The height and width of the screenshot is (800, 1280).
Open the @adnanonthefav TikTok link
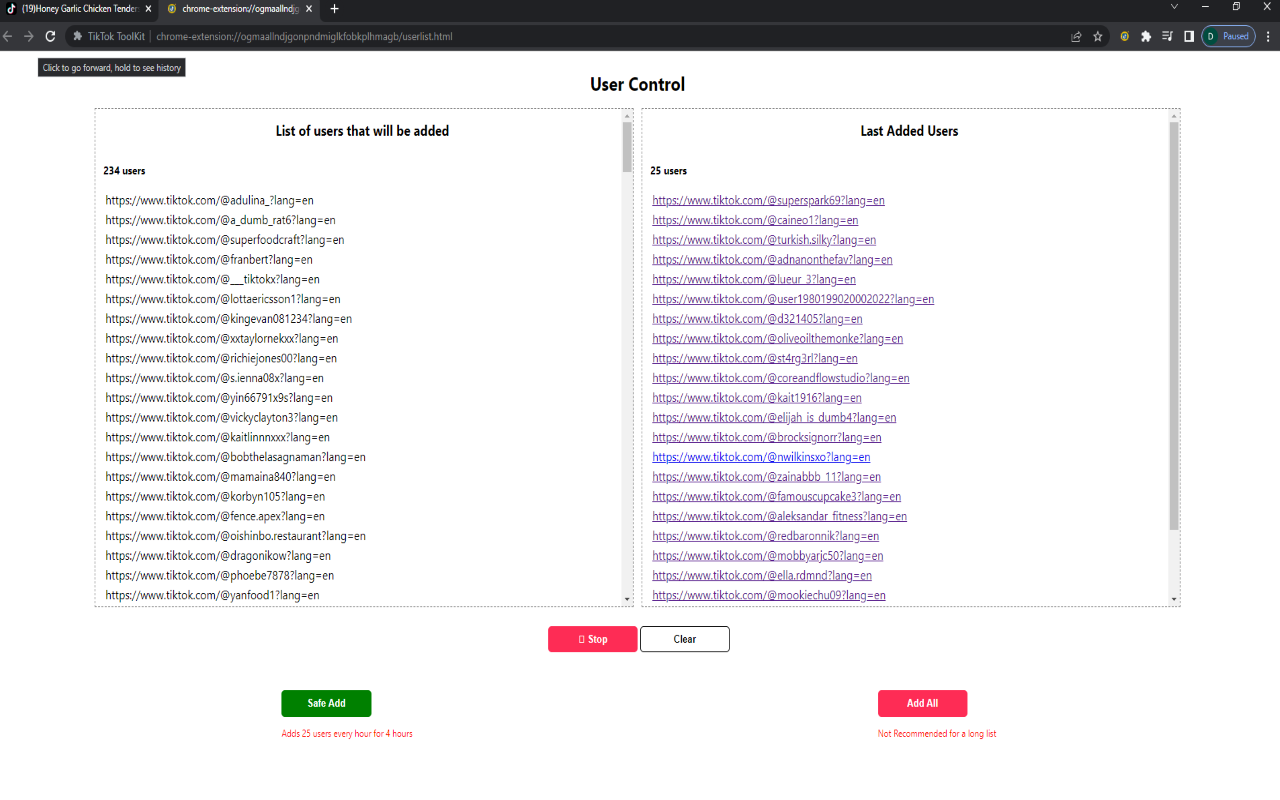coord(772,259)
